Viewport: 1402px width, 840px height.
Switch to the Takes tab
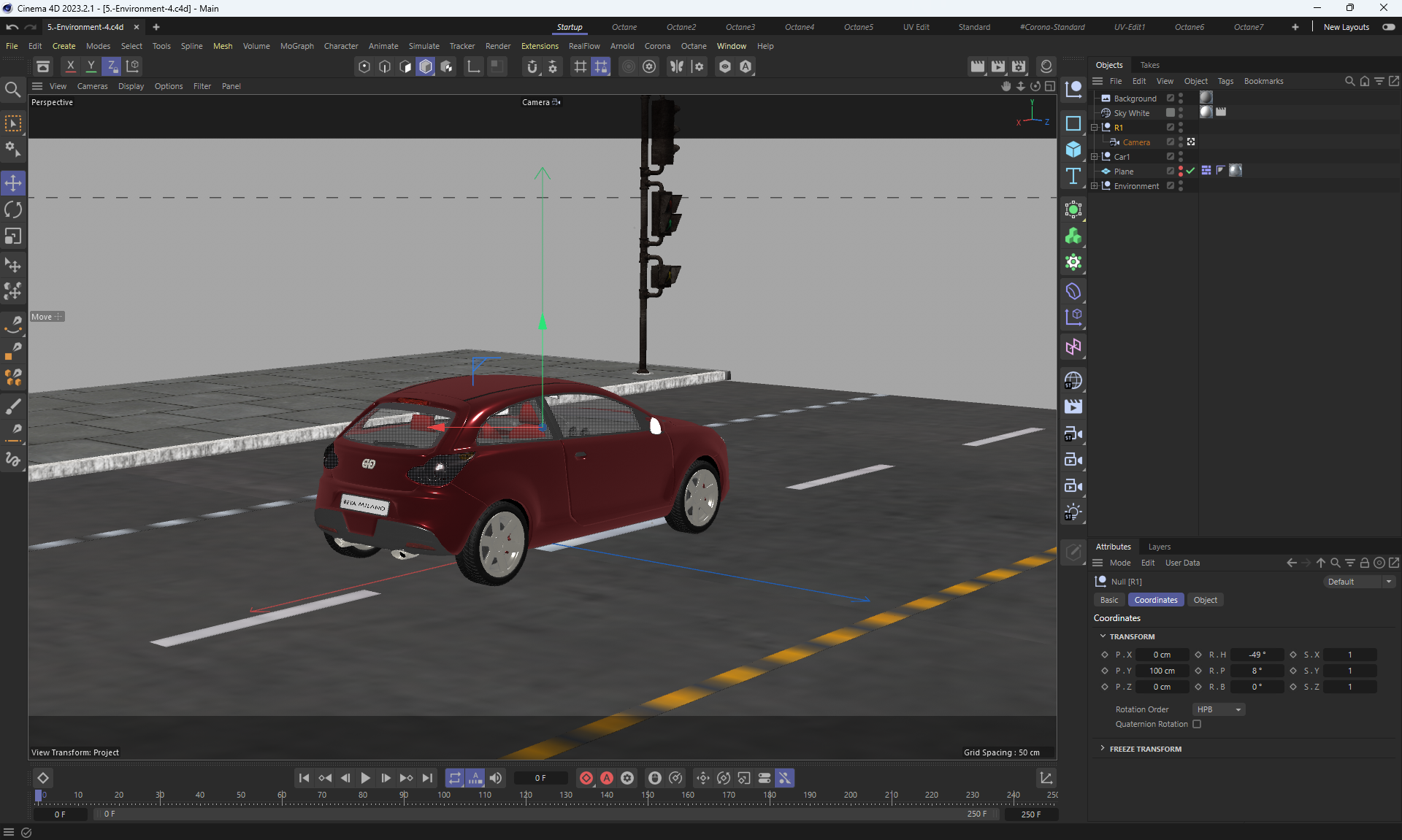(1149, 65)
